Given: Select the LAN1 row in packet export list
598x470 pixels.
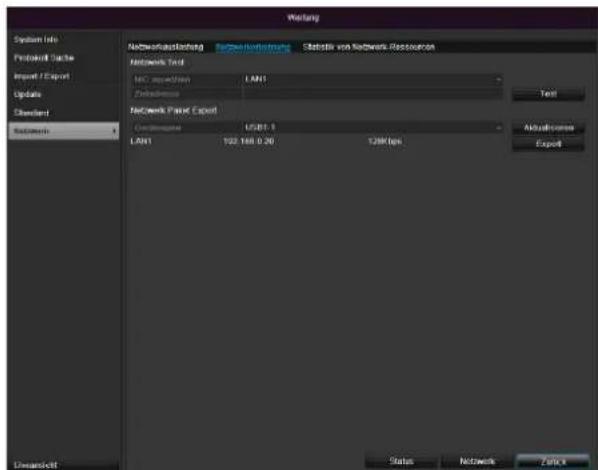Looking at the screenshot, I should coord(317,142).
